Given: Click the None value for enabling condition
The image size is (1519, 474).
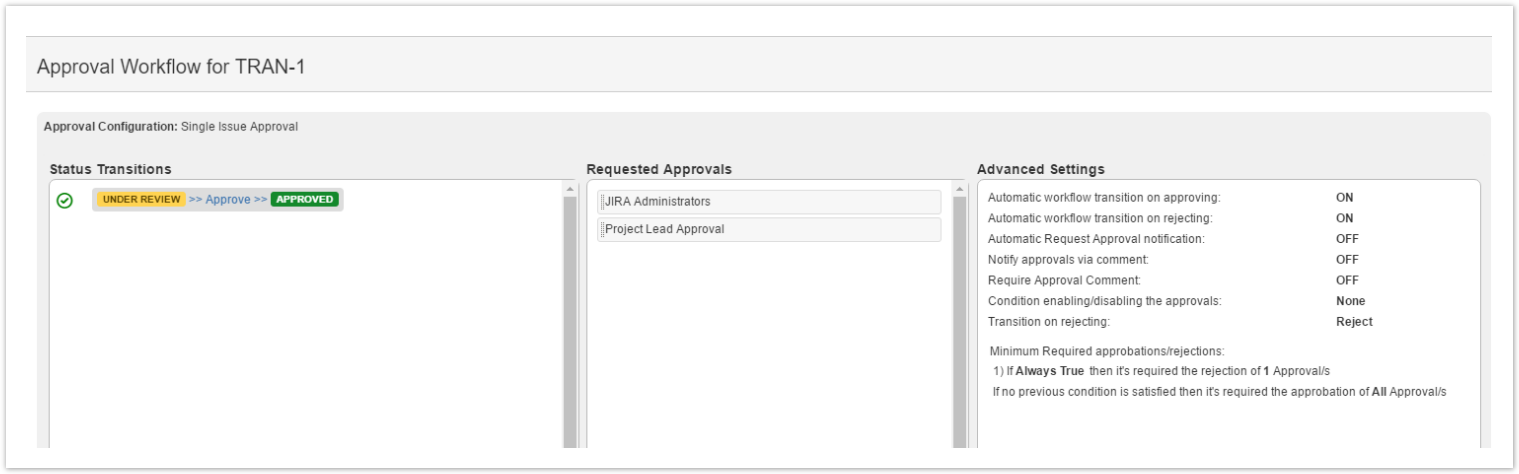Looking at the screenshot, I should 1350,301.
